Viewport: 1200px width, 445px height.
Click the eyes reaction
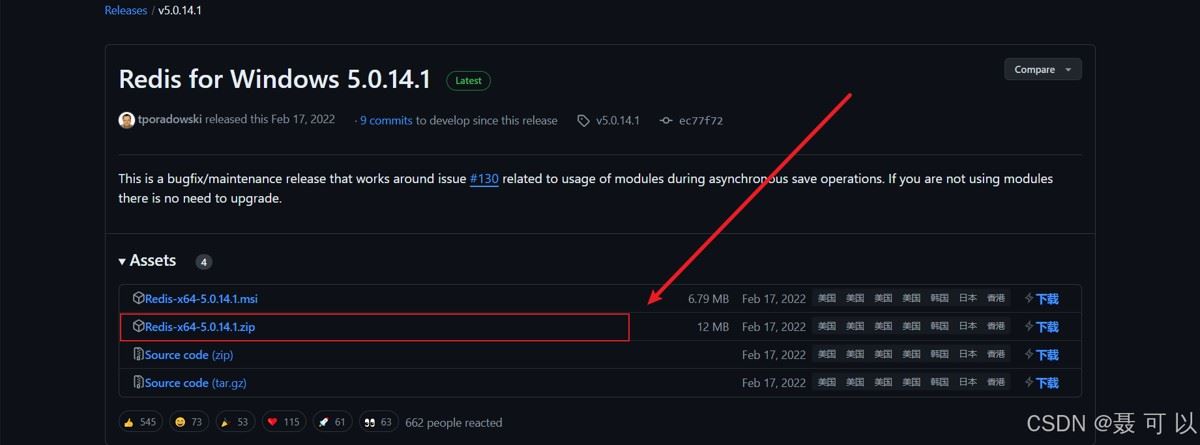376,422
